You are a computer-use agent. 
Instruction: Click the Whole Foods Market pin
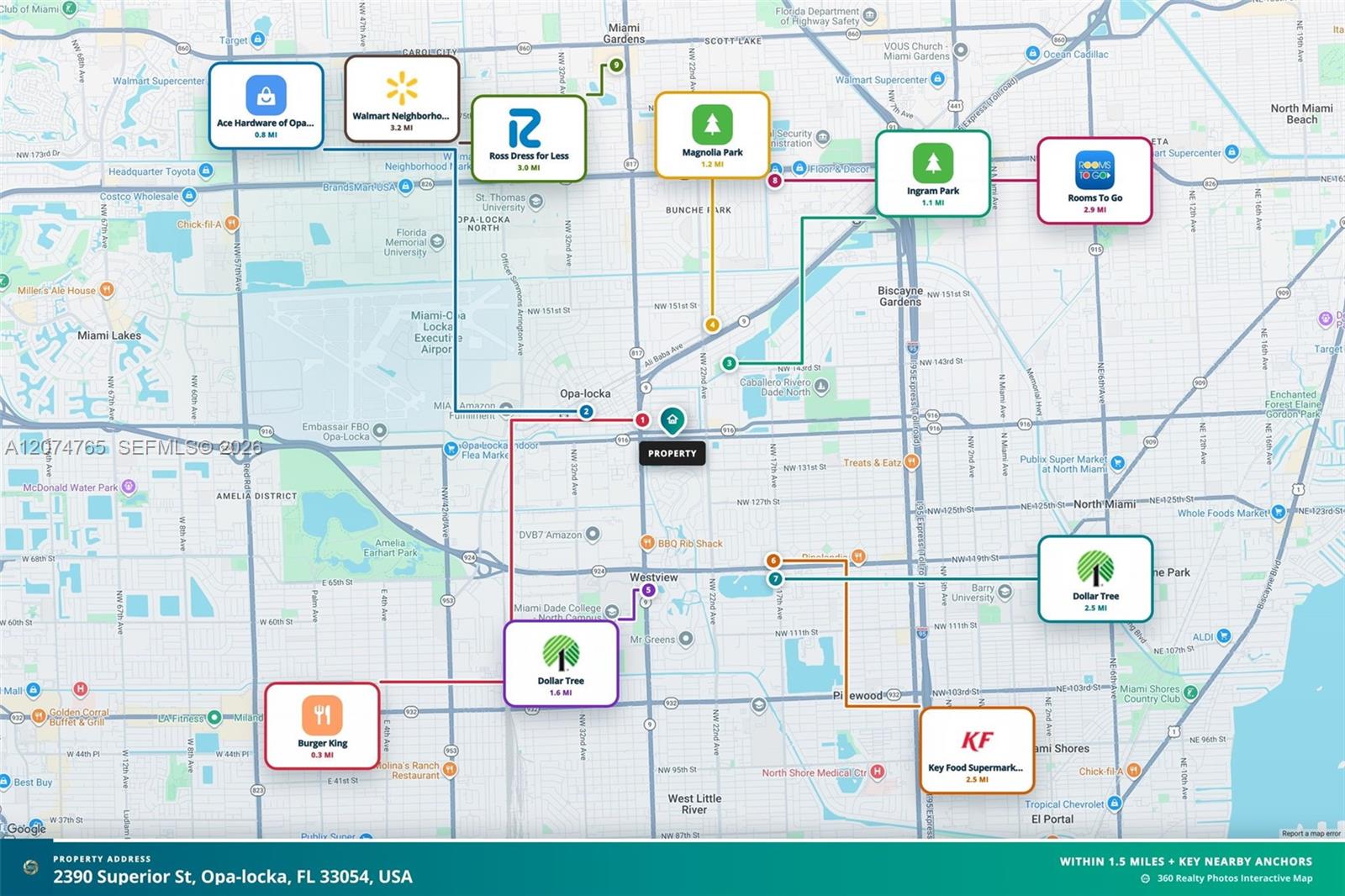(1279, 512)
